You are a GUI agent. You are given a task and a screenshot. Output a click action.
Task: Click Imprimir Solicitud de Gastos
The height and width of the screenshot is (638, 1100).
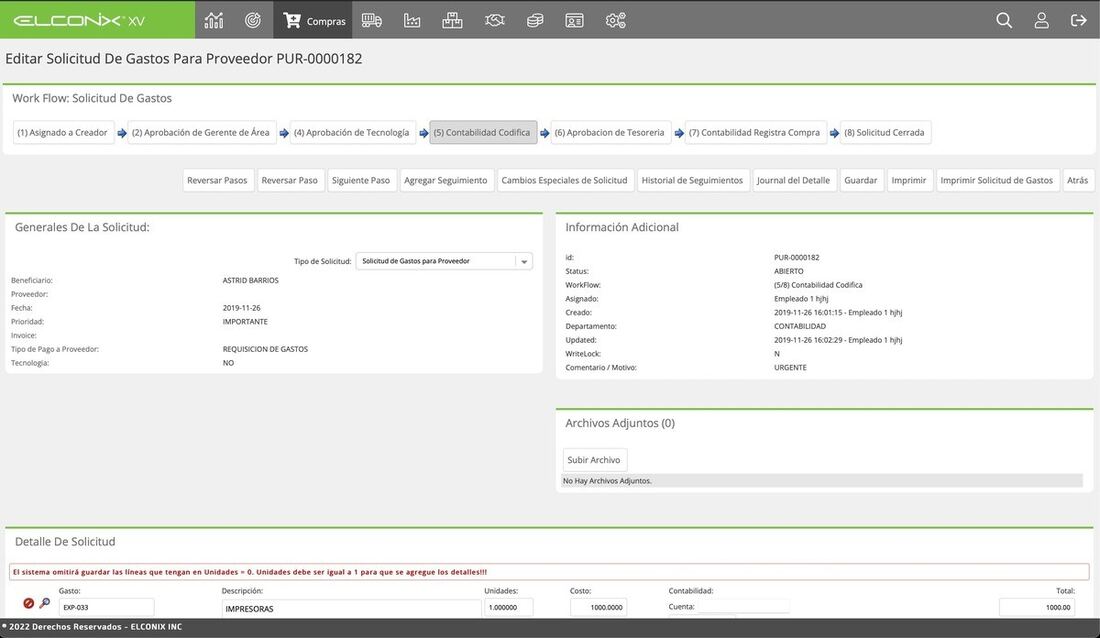(997, 180)
